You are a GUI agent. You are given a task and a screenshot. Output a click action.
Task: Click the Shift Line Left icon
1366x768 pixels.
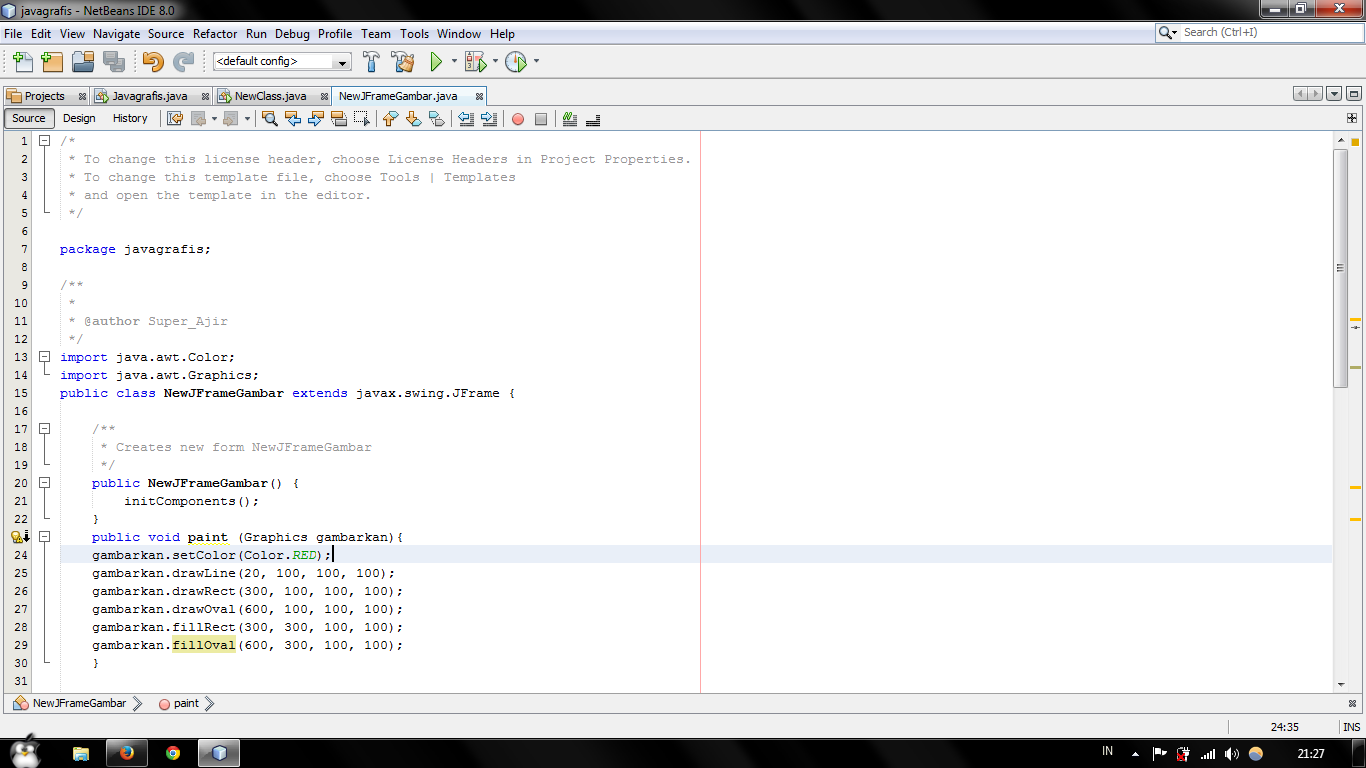pos(466,119)
